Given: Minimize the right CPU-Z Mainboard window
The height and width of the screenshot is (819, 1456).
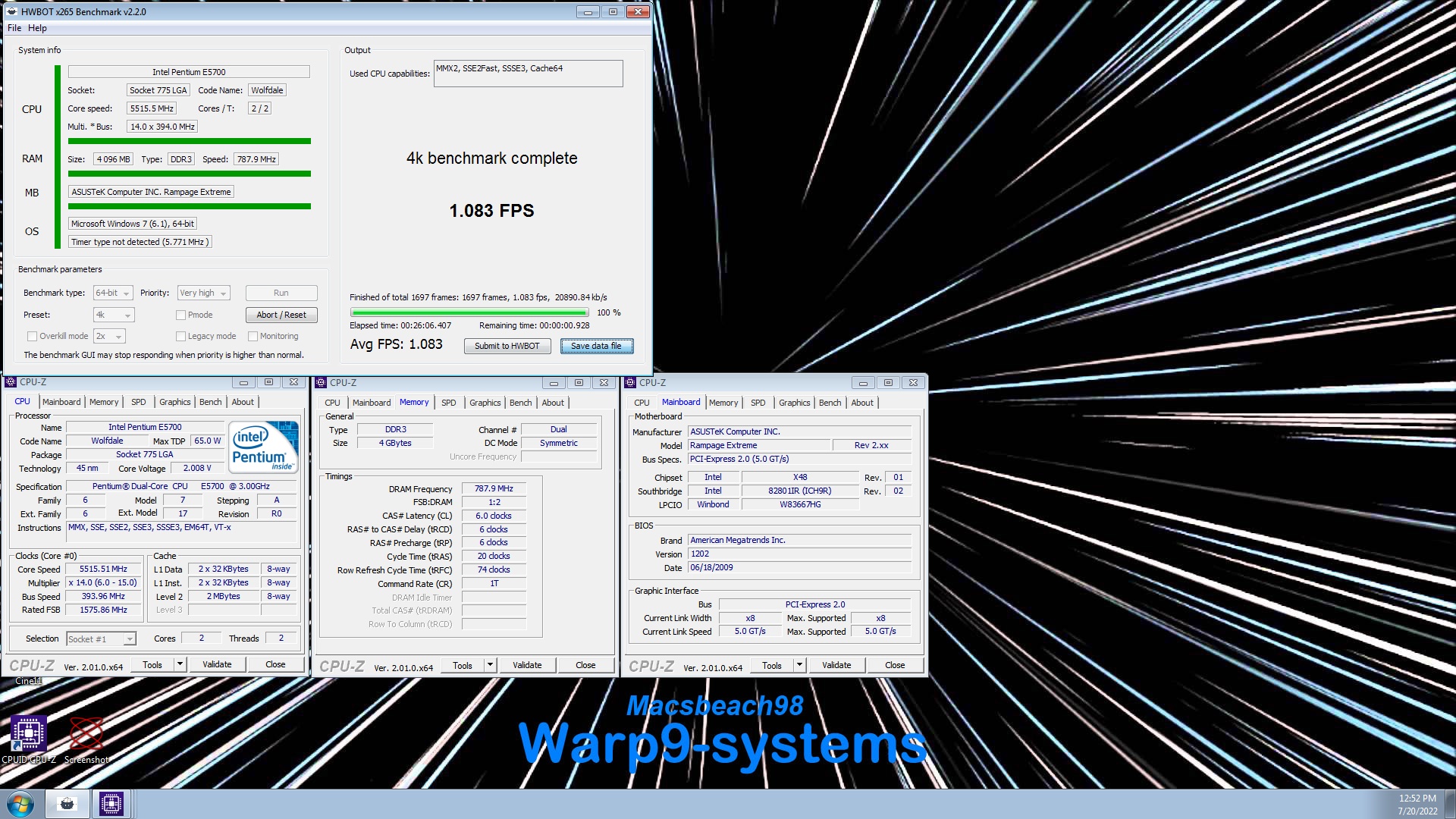Looking at the screenshot, I should tap(863, 383).
